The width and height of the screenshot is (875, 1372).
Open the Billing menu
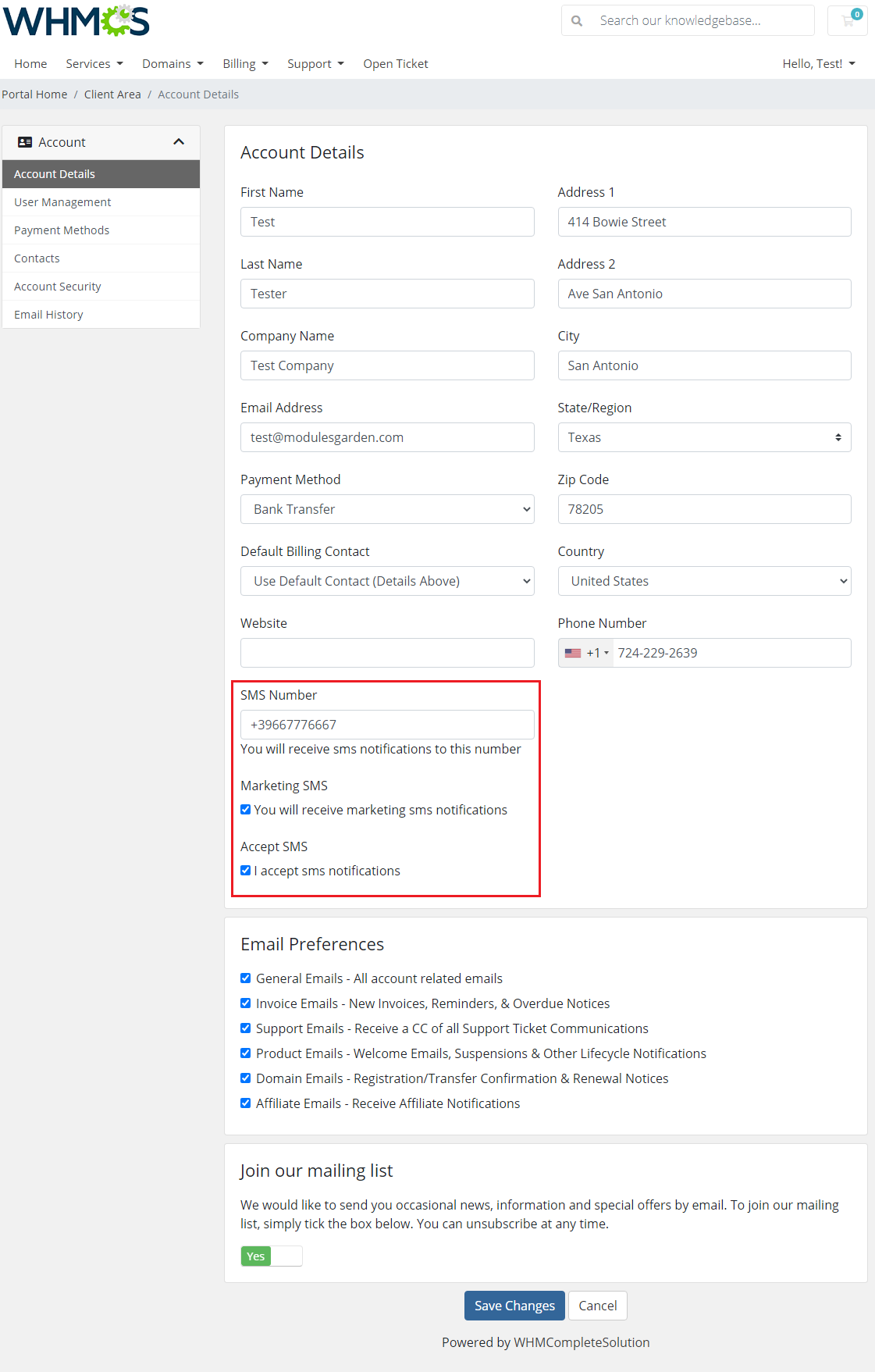(245, 64)
